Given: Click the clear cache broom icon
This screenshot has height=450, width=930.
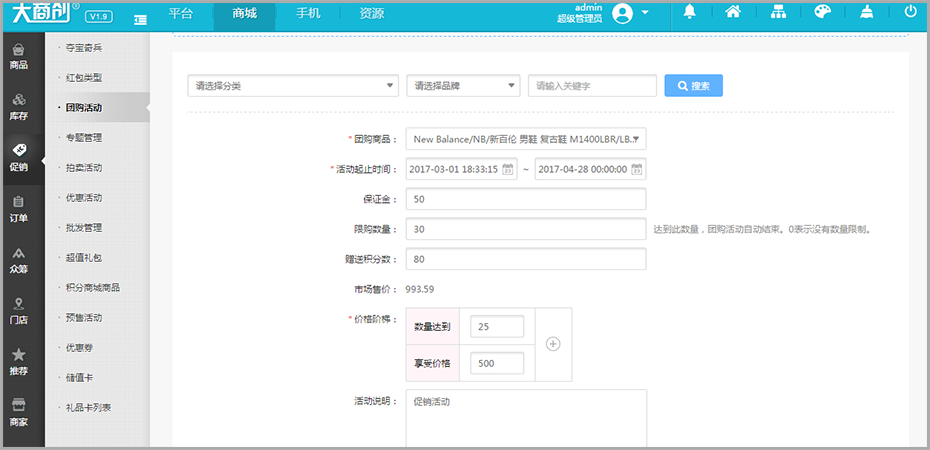Looking at the screenshot, I should [x=866, y=12].
